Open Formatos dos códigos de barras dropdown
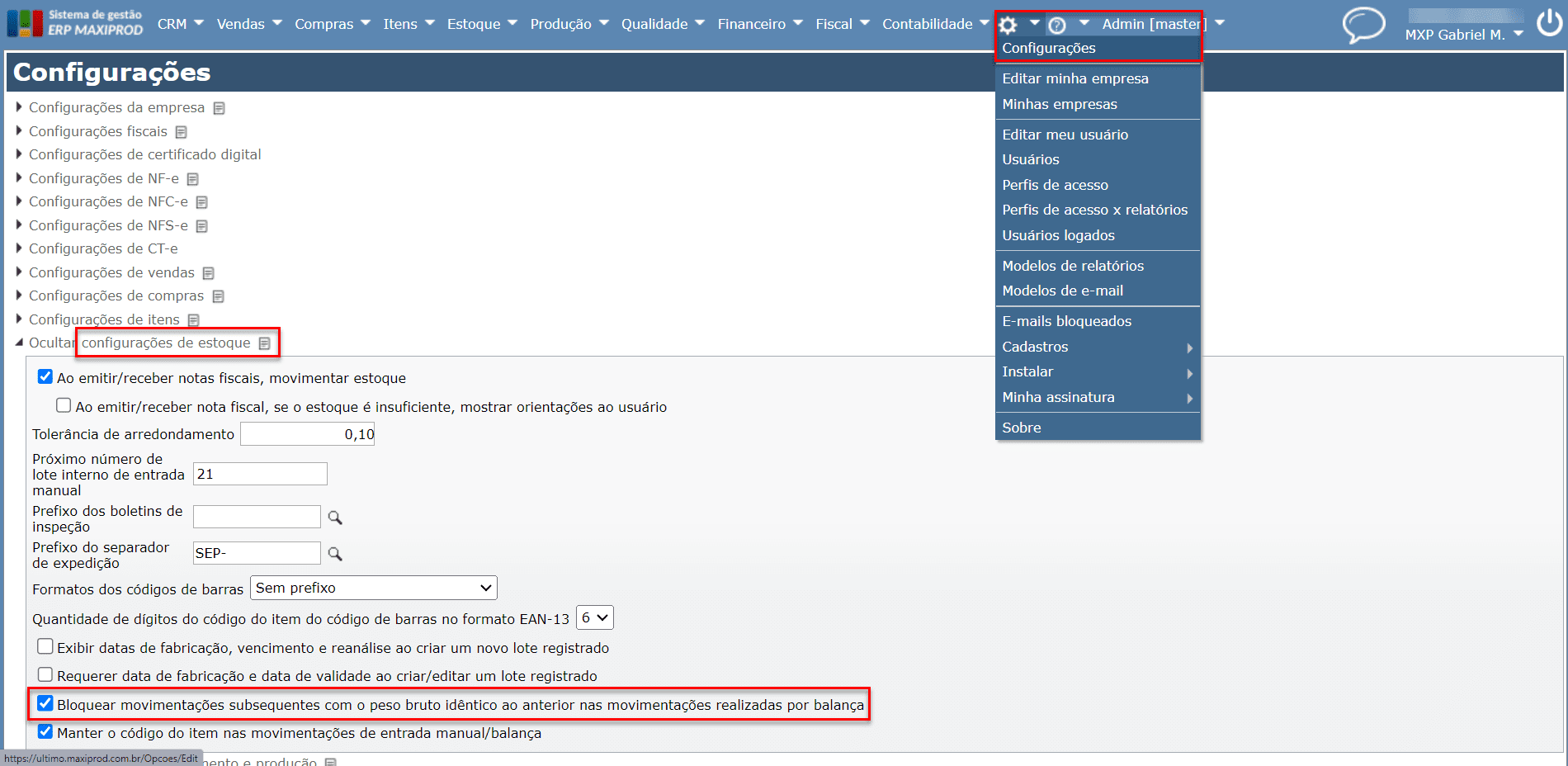Image resolution: width=1568 pixels, height=766 pixels. [x=374, y=588]
